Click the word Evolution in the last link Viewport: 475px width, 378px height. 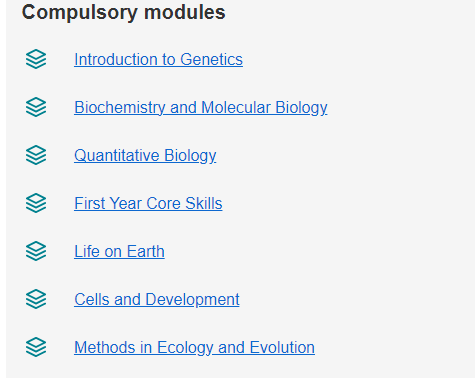[282, 348]
